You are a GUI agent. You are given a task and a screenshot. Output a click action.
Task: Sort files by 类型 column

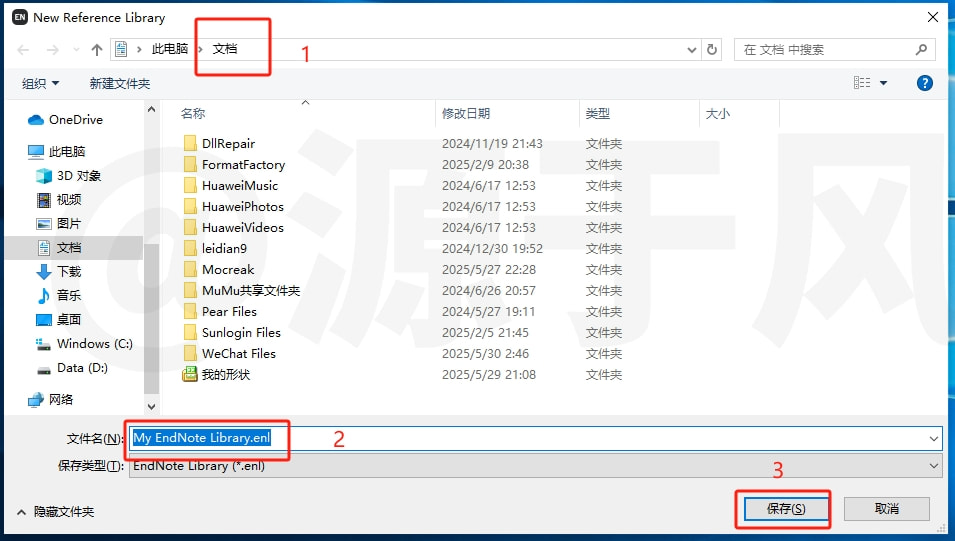pyautogui.click(x=597, y=113)
